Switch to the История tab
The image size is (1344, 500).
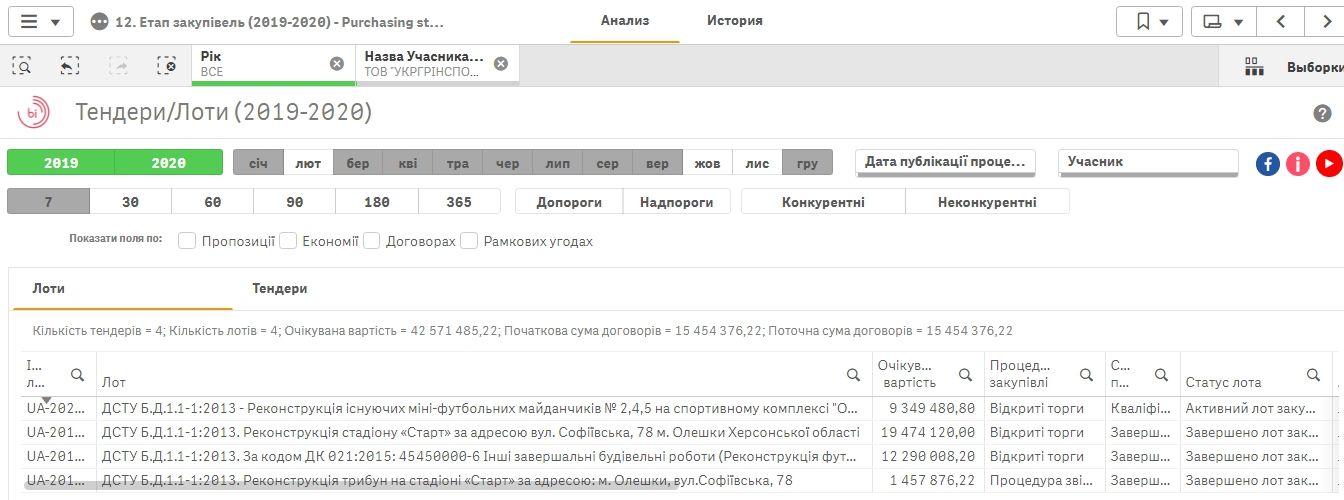(x=735, y=21)
